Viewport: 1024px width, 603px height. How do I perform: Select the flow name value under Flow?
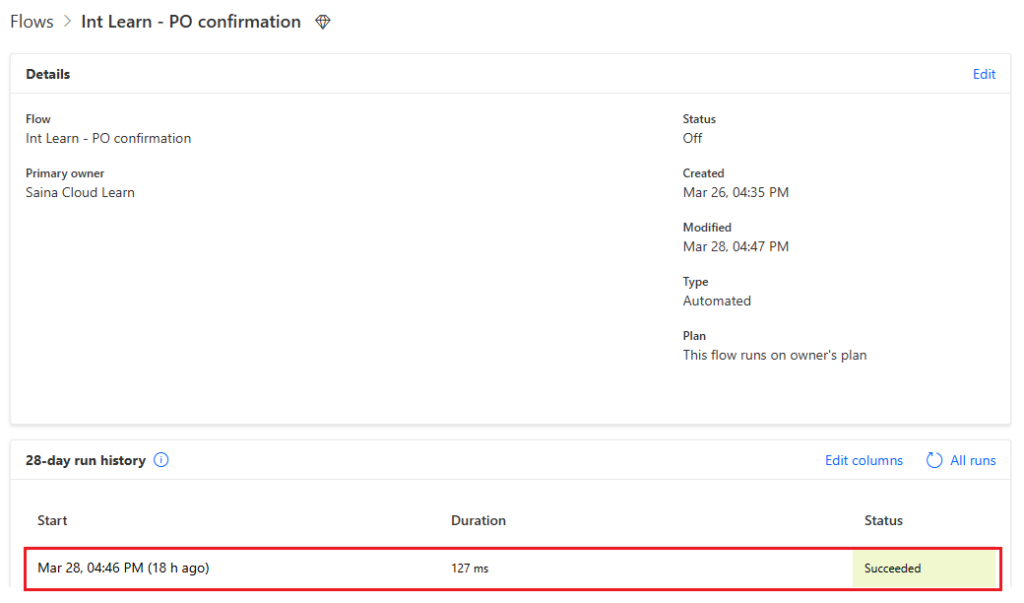pyautogui.click(x=108, y=139)
